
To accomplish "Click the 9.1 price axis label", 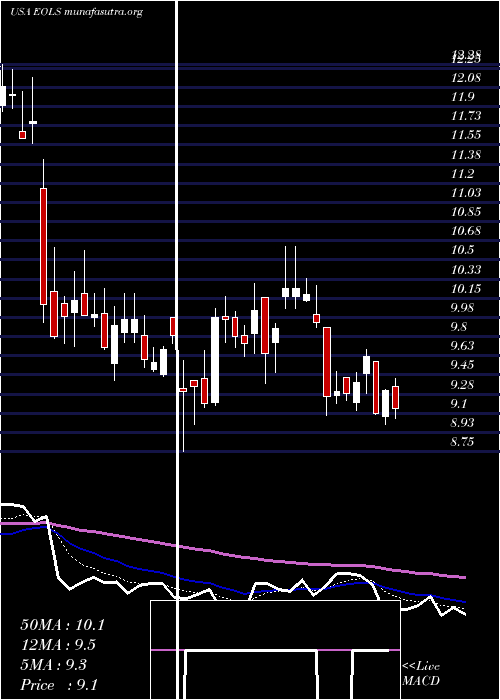I will pos(459,404).
